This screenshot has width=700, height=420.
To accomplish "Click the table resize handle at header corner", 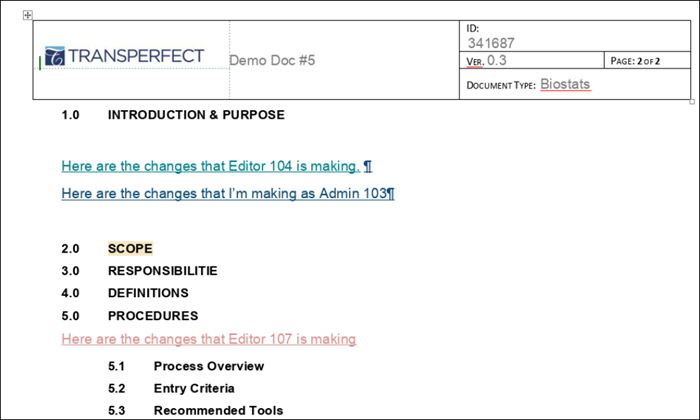I will [693, 101].
